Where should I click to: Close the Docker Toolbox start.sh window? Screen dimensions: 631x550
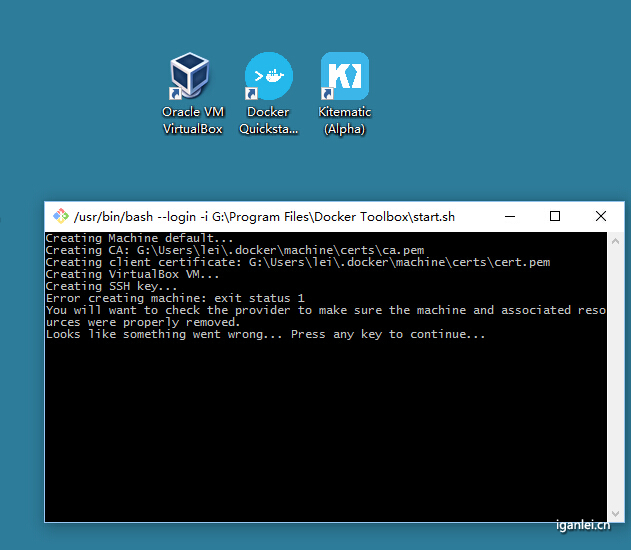tap(601, 216)
